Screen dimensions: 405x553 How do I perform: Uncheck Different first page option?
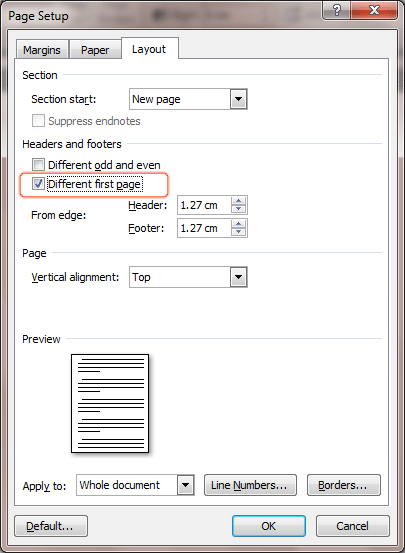point(38,183)
